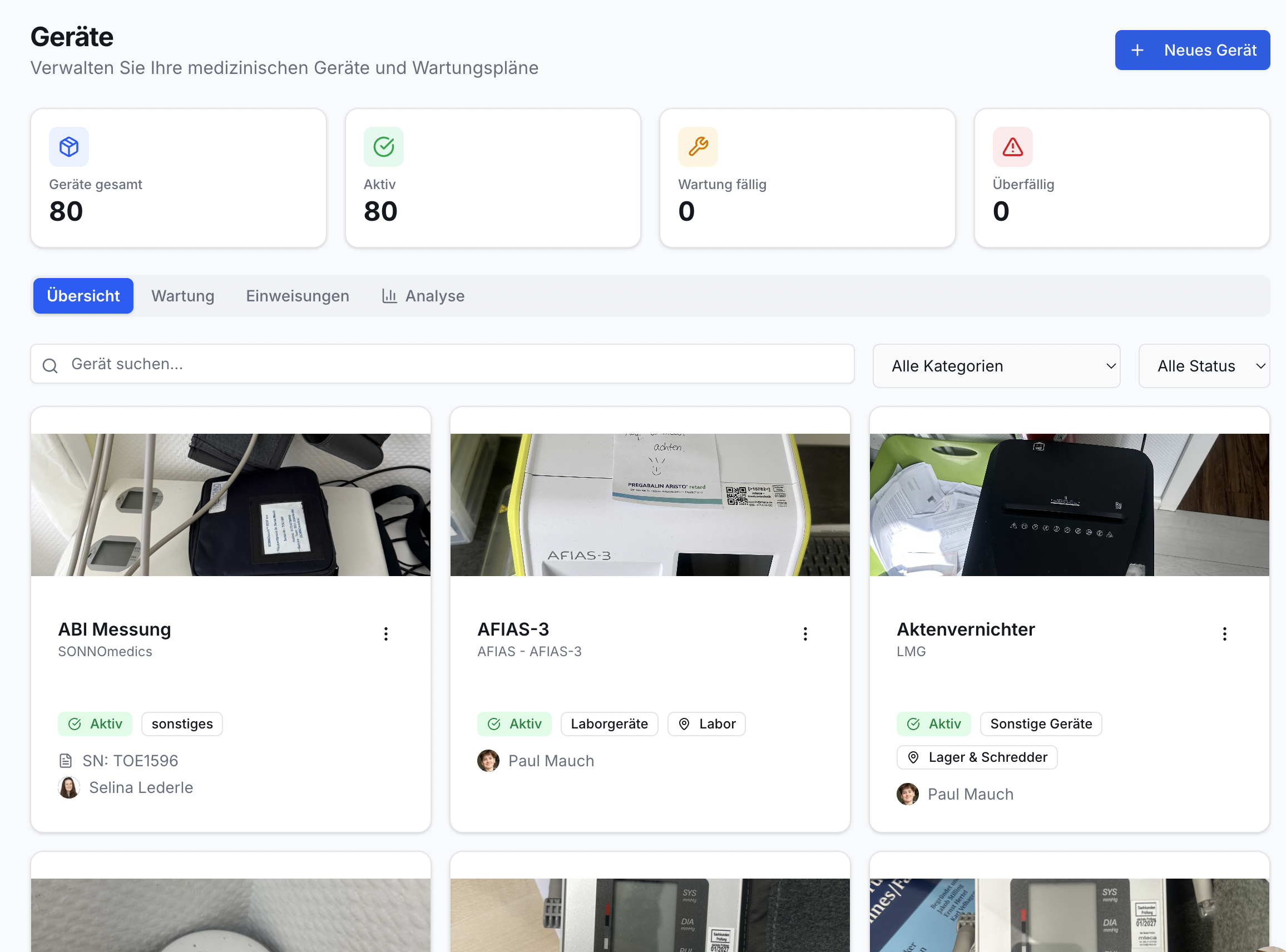
Task: Open the three-dot menu for ABI Messung
Action: [x=385, y=634]
